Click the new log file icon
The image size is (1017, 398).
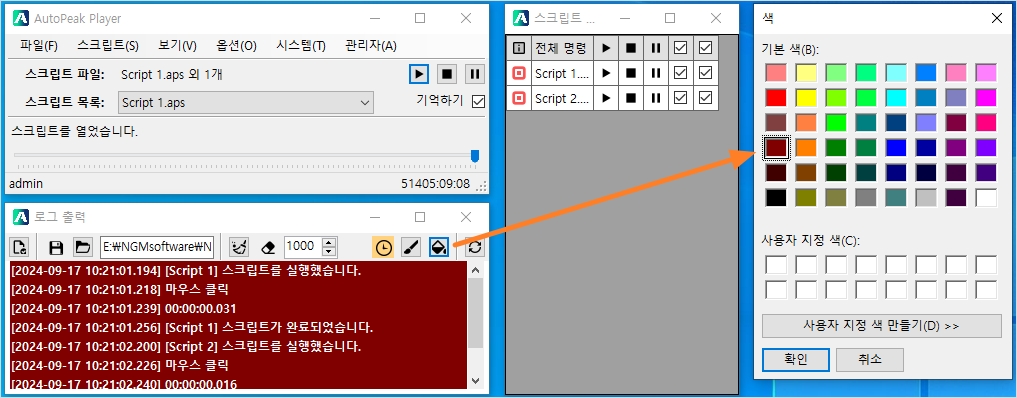click(x=20, y=247)
